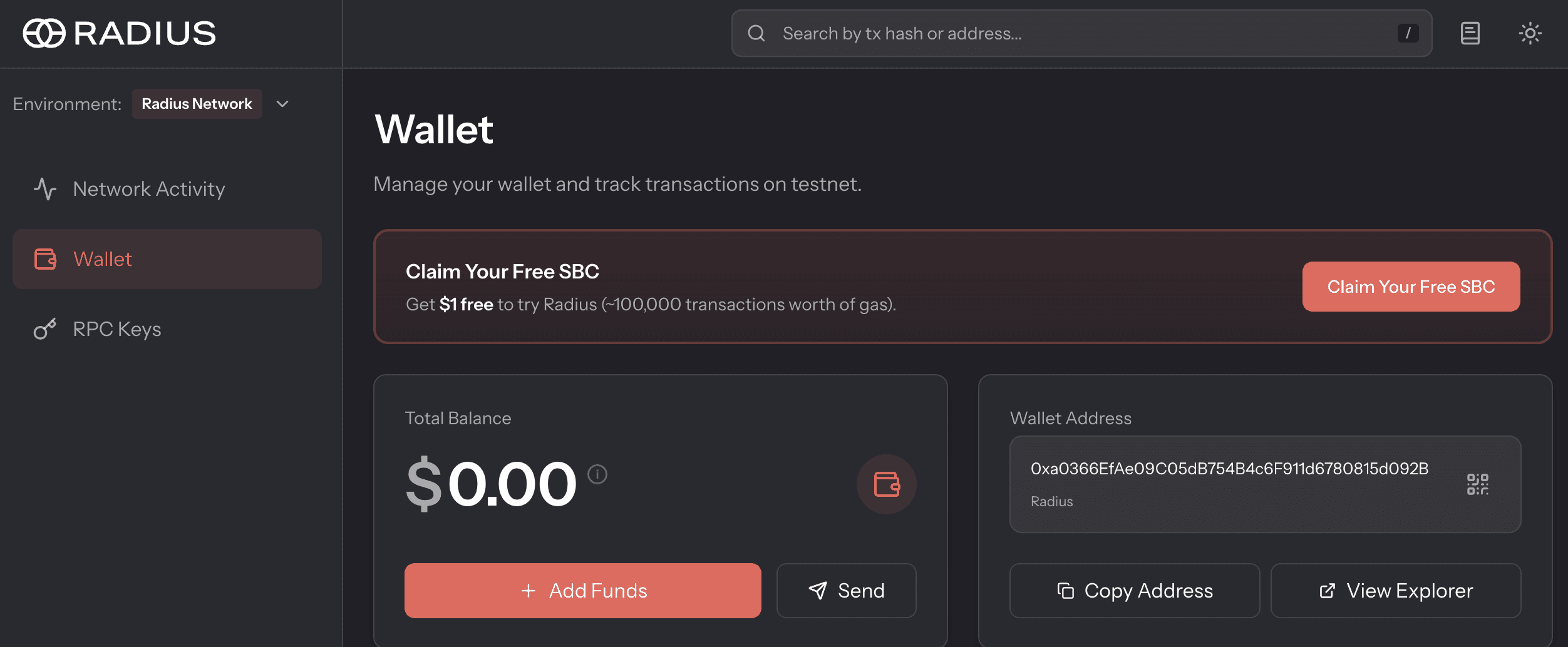The image size is (1568, 647).
Task: Show wallet address QR code
Action: coord(1477,484)
